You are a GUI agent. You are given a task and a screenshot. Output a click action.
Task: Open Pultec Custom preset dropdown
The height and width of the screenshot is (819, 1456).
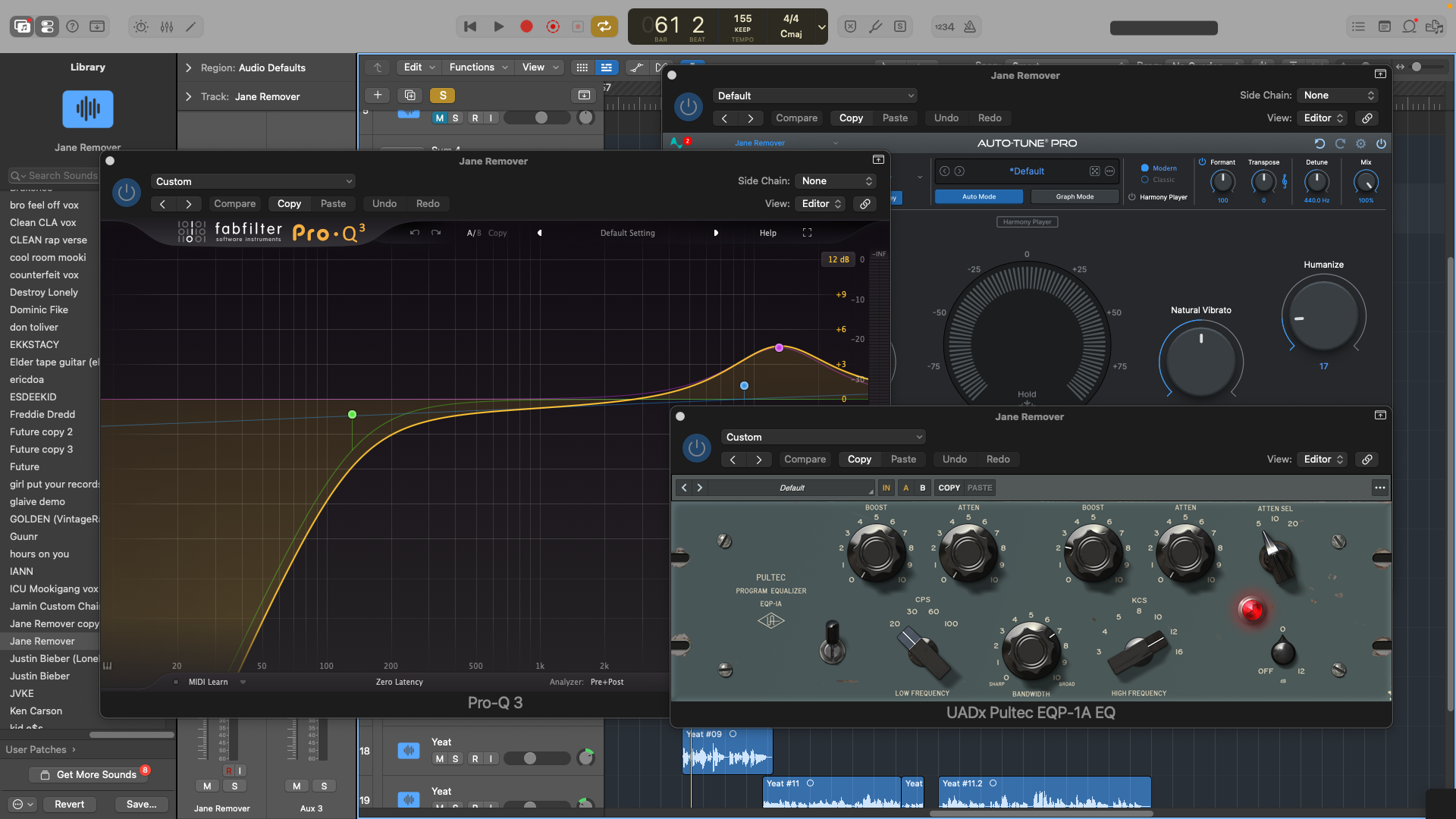click(x=824, y=437)
